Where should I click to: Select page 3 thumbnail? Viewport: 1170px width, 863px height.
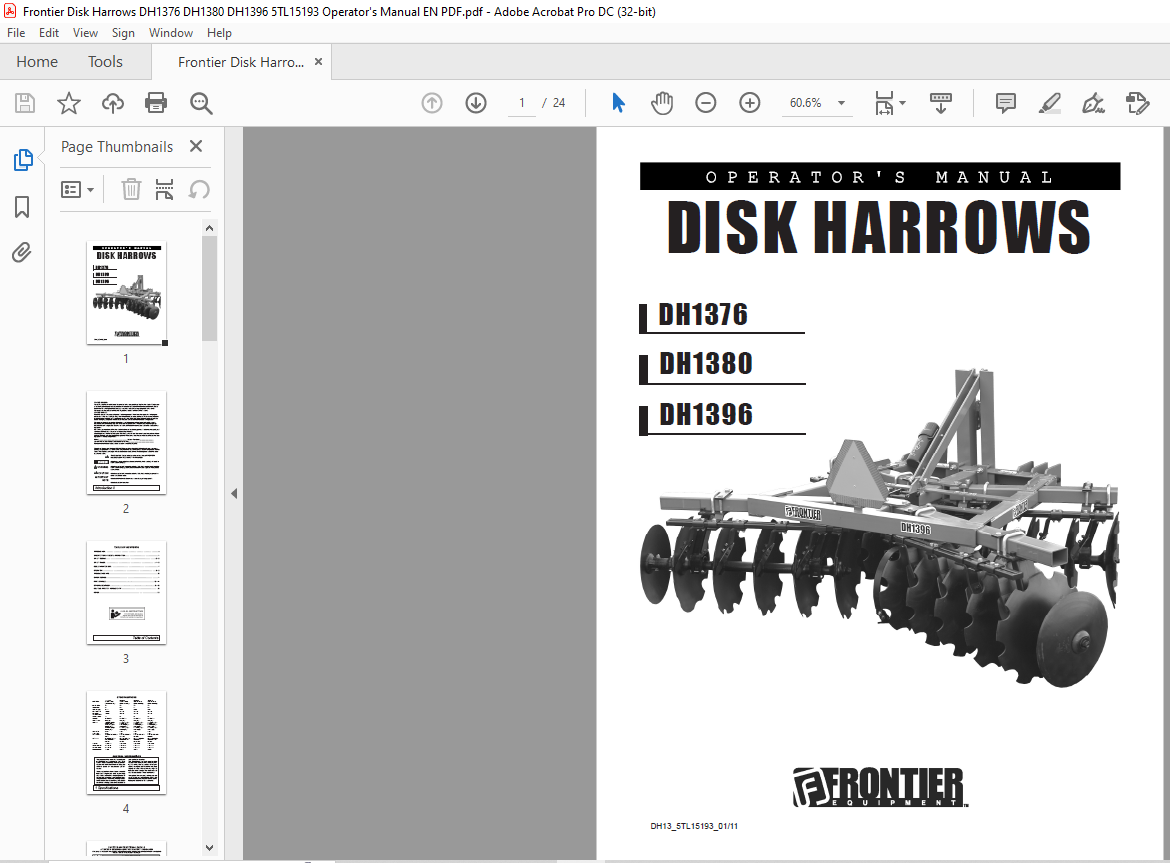[126, 592]
